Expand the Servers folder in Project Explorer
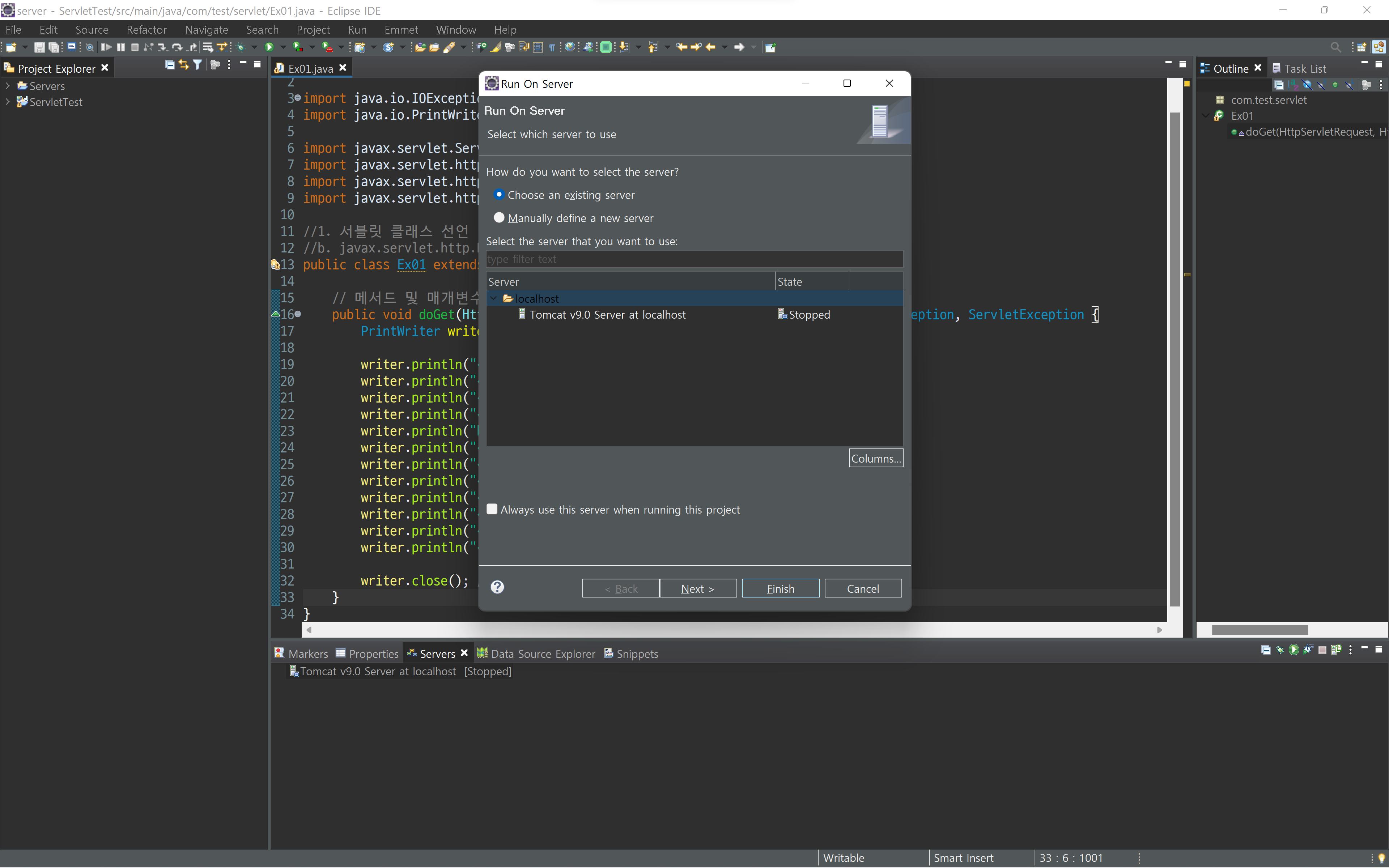1389x868 pixels. click(x=8, y=86)
